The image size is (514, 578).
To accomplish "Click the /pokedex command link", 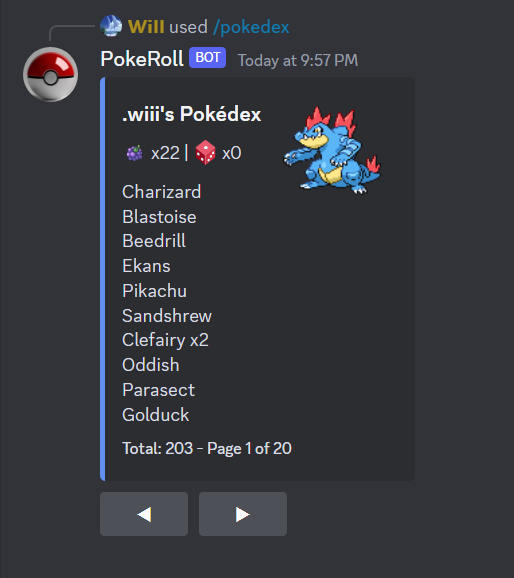I will click(x=251, y=27).
